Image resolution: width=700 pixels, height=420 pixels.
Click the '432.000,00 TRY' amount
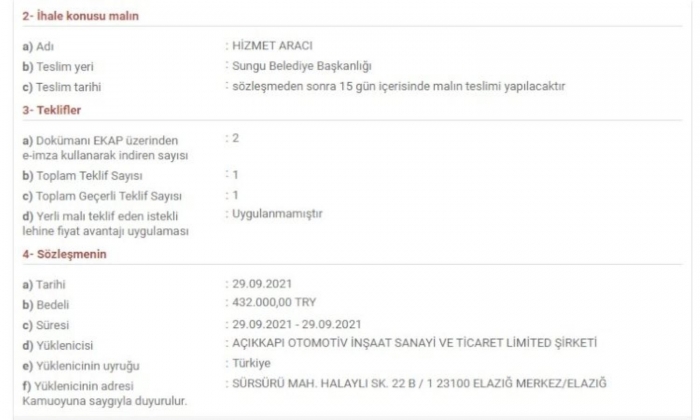[274, 303]
